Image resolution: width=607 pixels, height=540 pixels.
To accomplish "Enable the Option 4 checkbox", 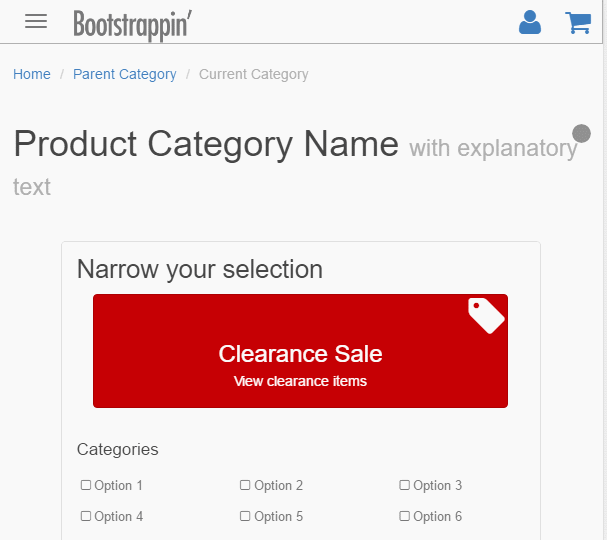I will tap(86, 516).
